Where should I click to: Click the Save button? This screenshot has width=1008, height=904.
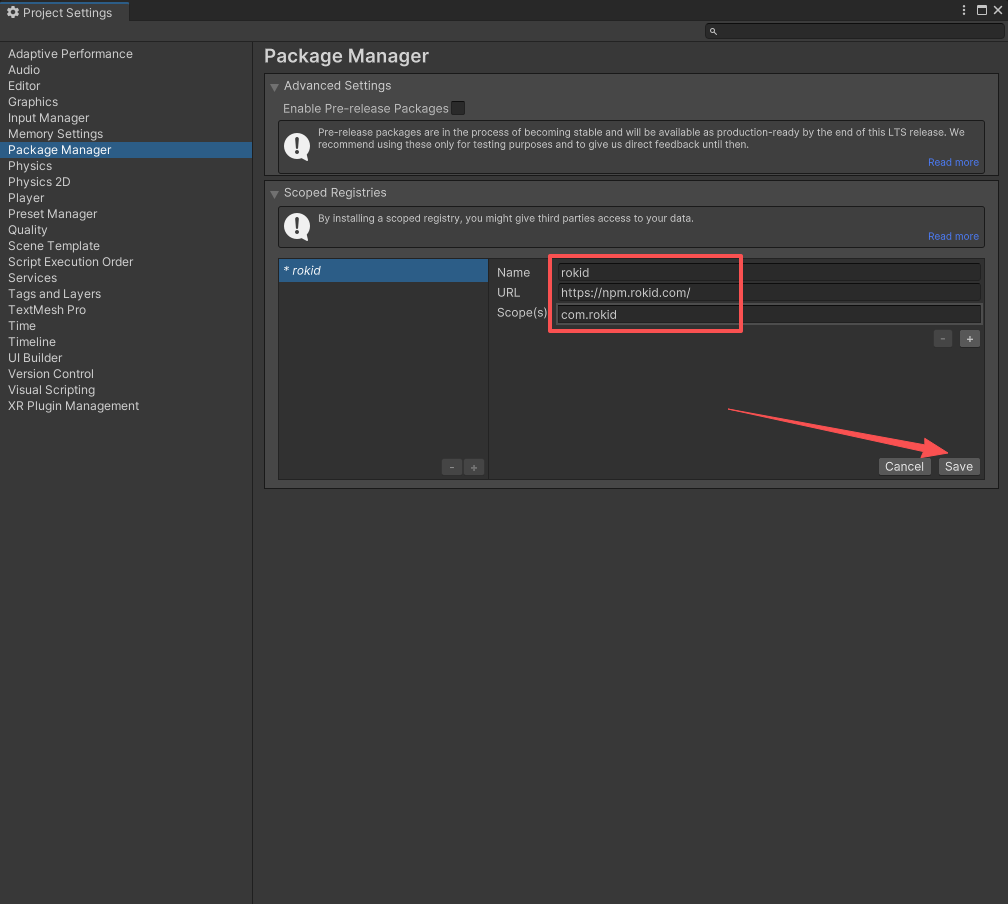(x=958, y=467)
